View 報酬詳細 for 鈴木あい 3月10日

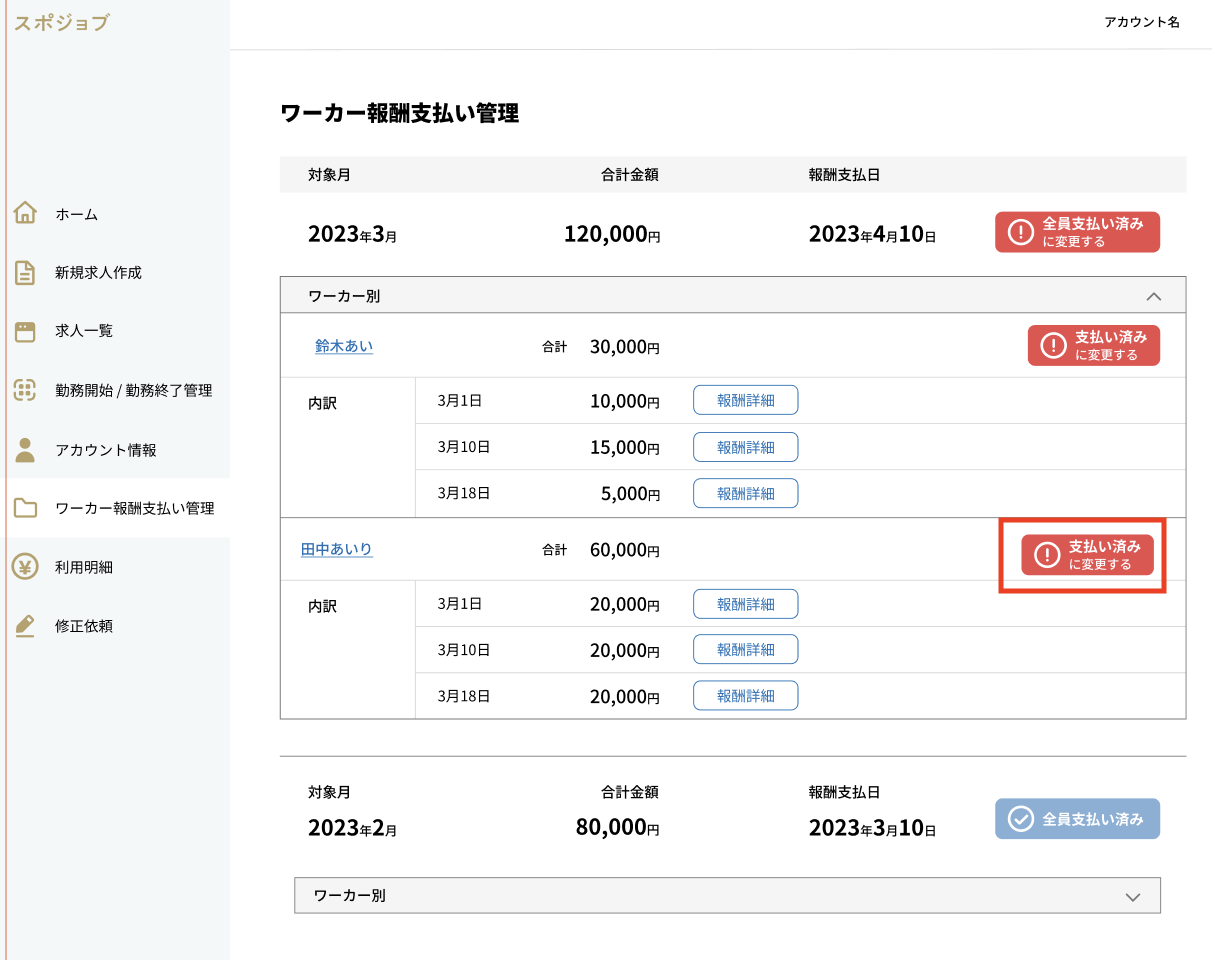point(745,447)
